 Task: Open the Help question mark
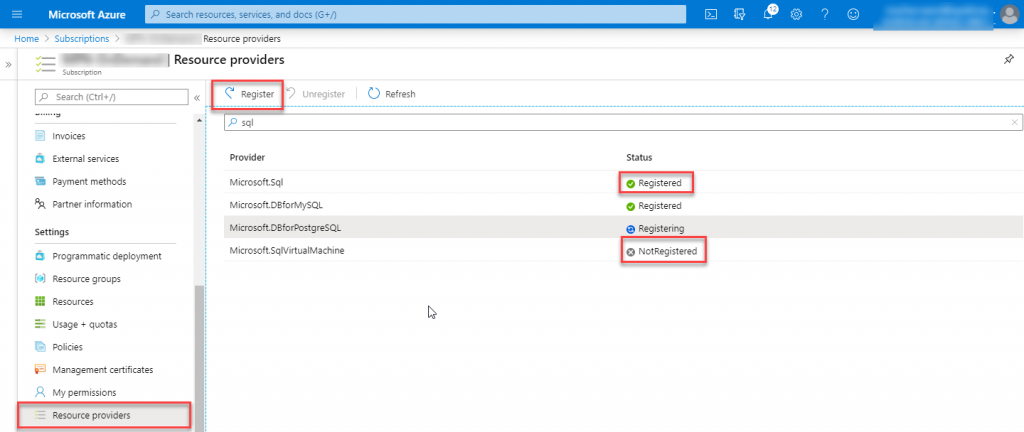click(825, 14)
